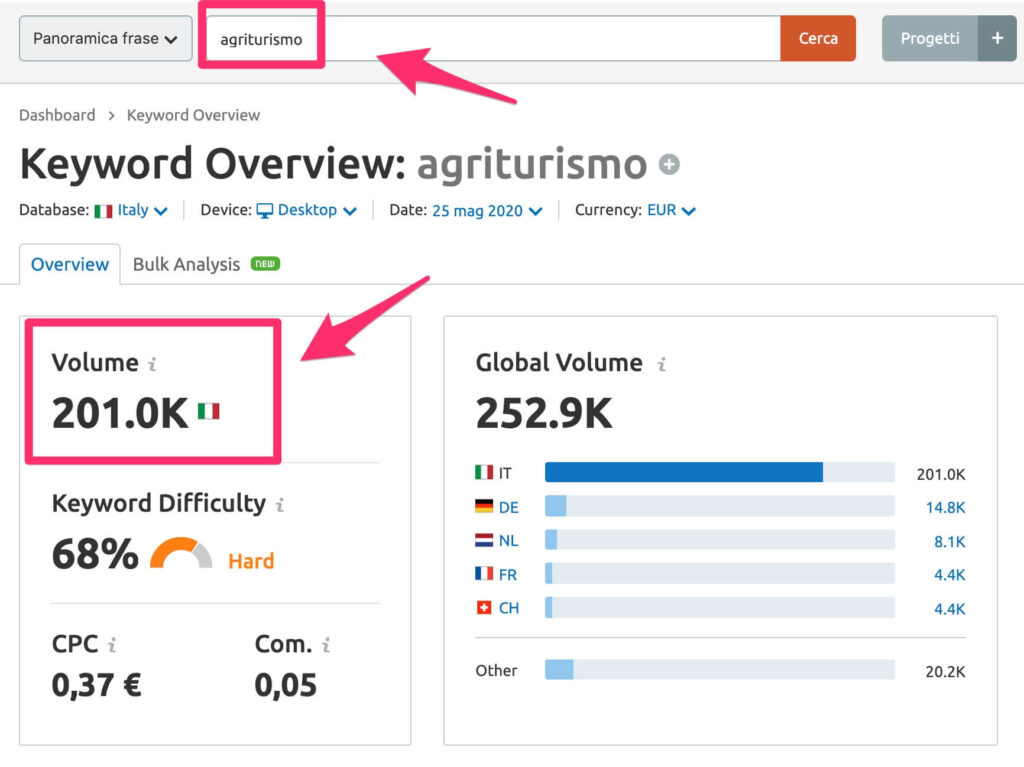Click the 14.8K volume value for DE
1024x767 pixels.
click(x=945, y=508)
